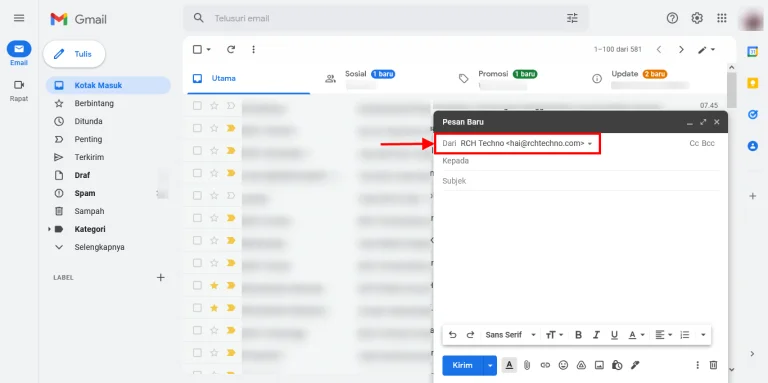
Task: Expand the Kategori label group
Action: [x=49, y=229]
